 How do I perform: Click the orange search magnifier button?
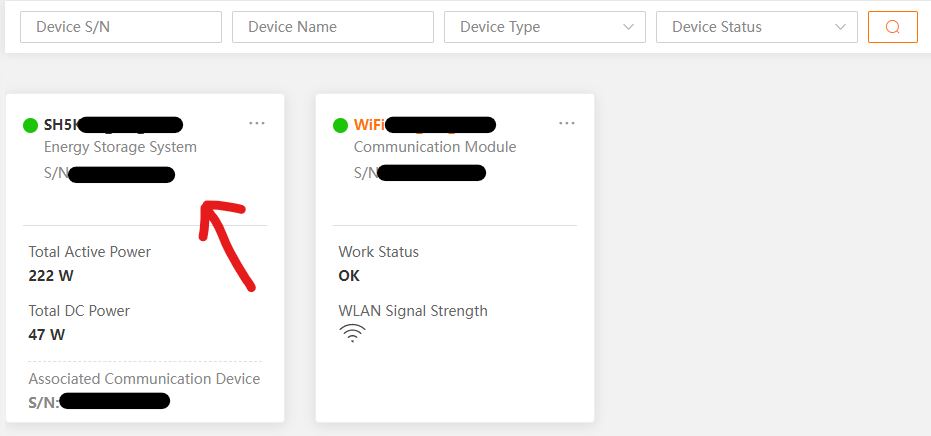tap(893, 27)
